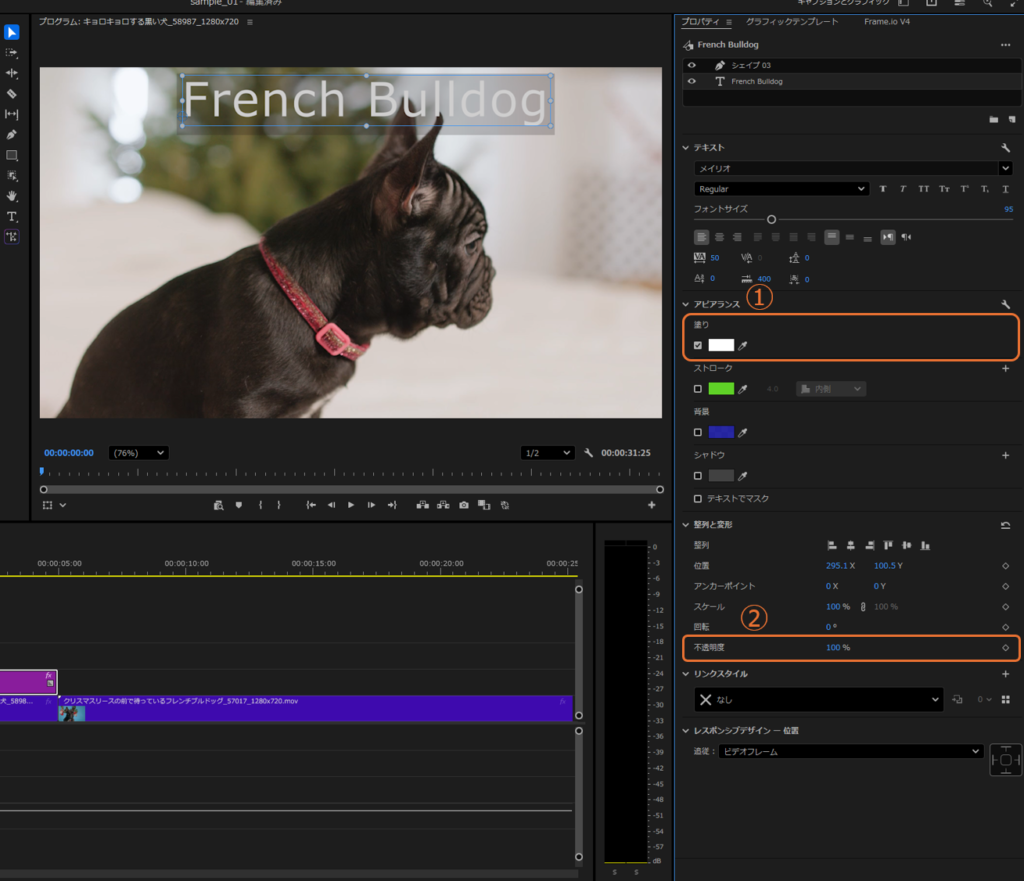The image size is (1024, 881).
Task: Select the Pen tool in toolbar
Action: click(x=12, y=135)
